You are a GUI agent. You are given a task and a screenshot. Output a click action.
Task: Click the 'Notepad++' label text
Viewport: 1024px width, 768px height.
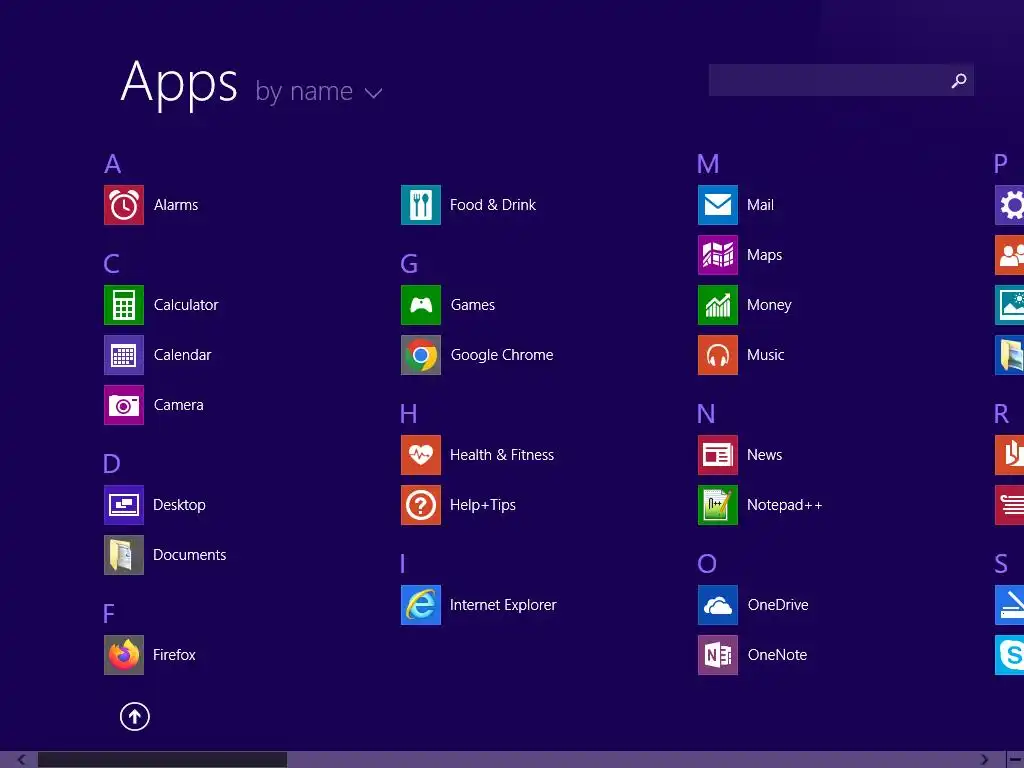[784, 505]
